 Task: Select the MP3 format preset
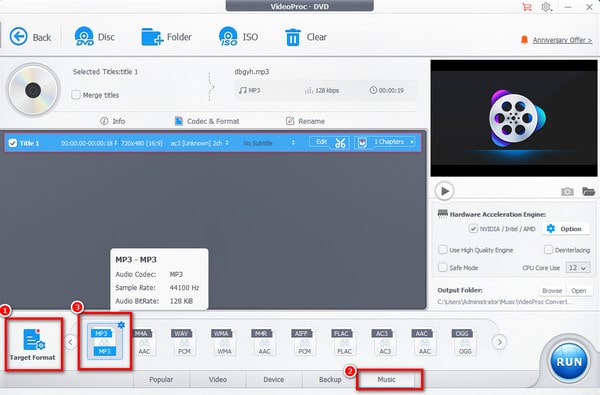coord(104,342)
